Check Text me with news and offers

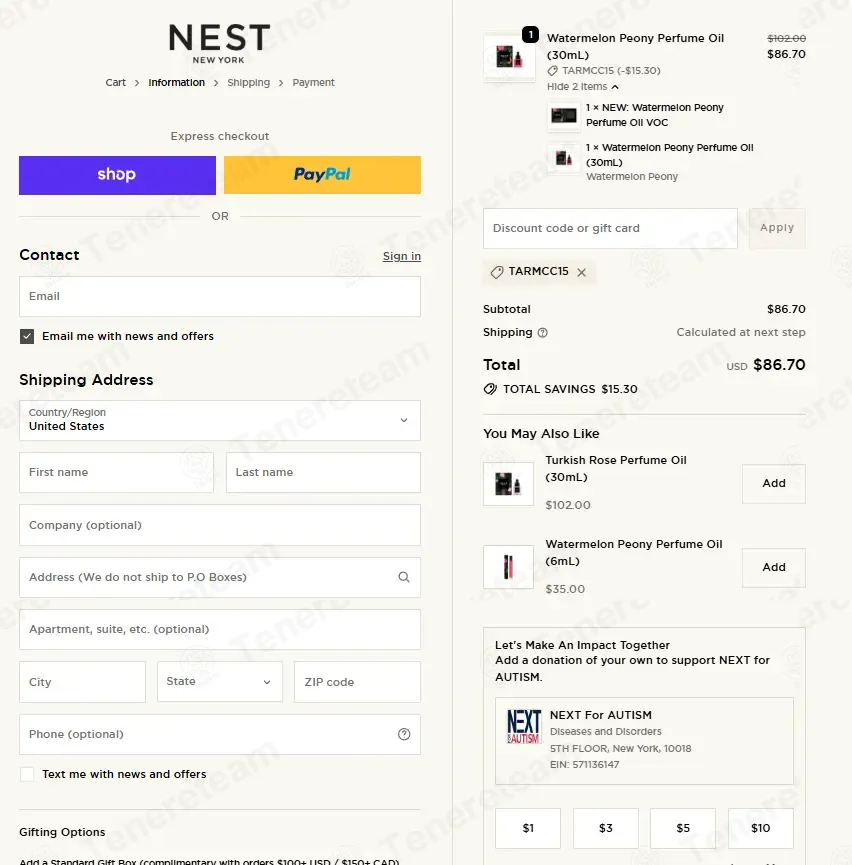(x=27, y=775)
